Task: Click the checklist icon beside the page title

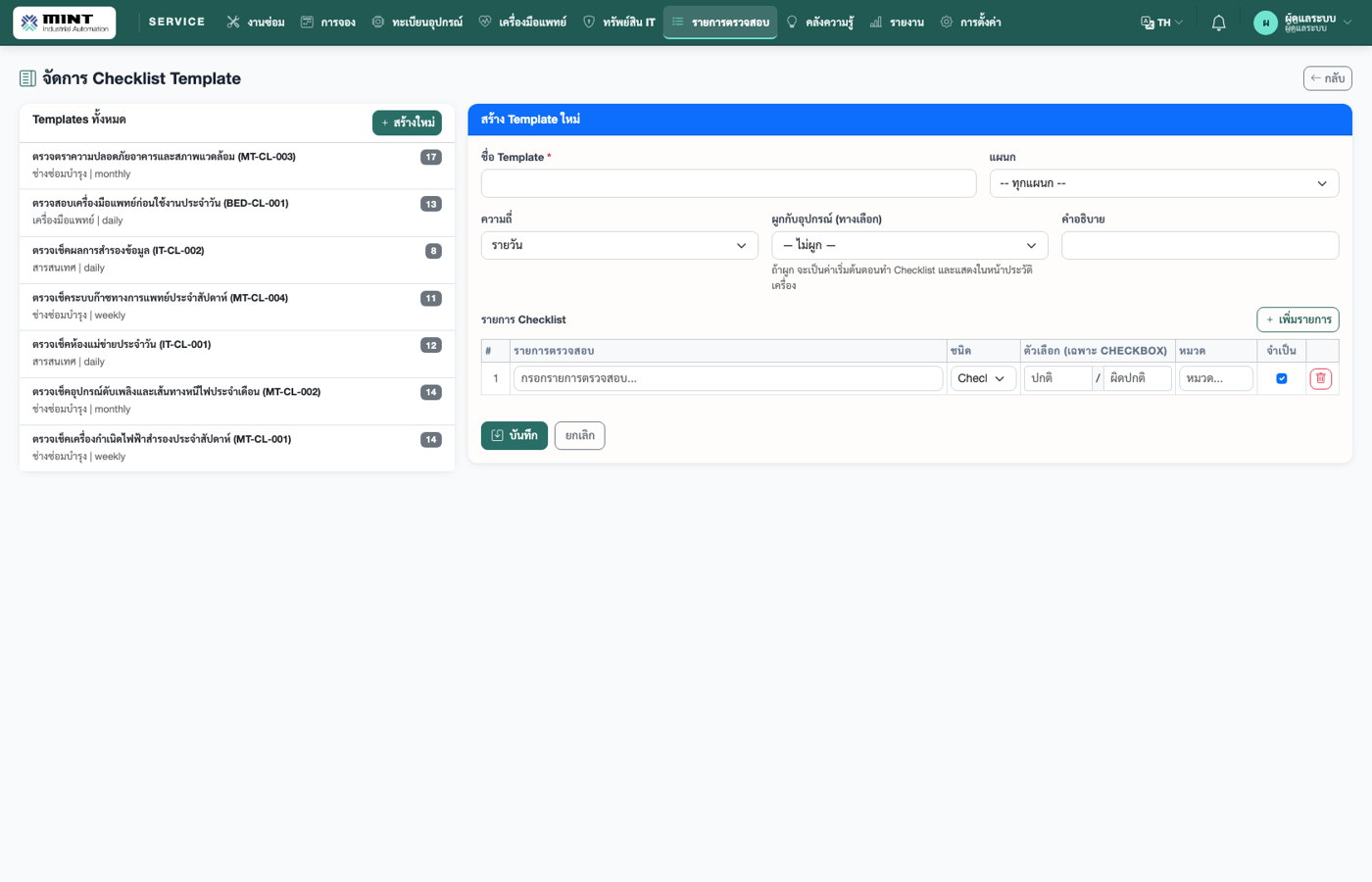Action: (x=27, y=78)
